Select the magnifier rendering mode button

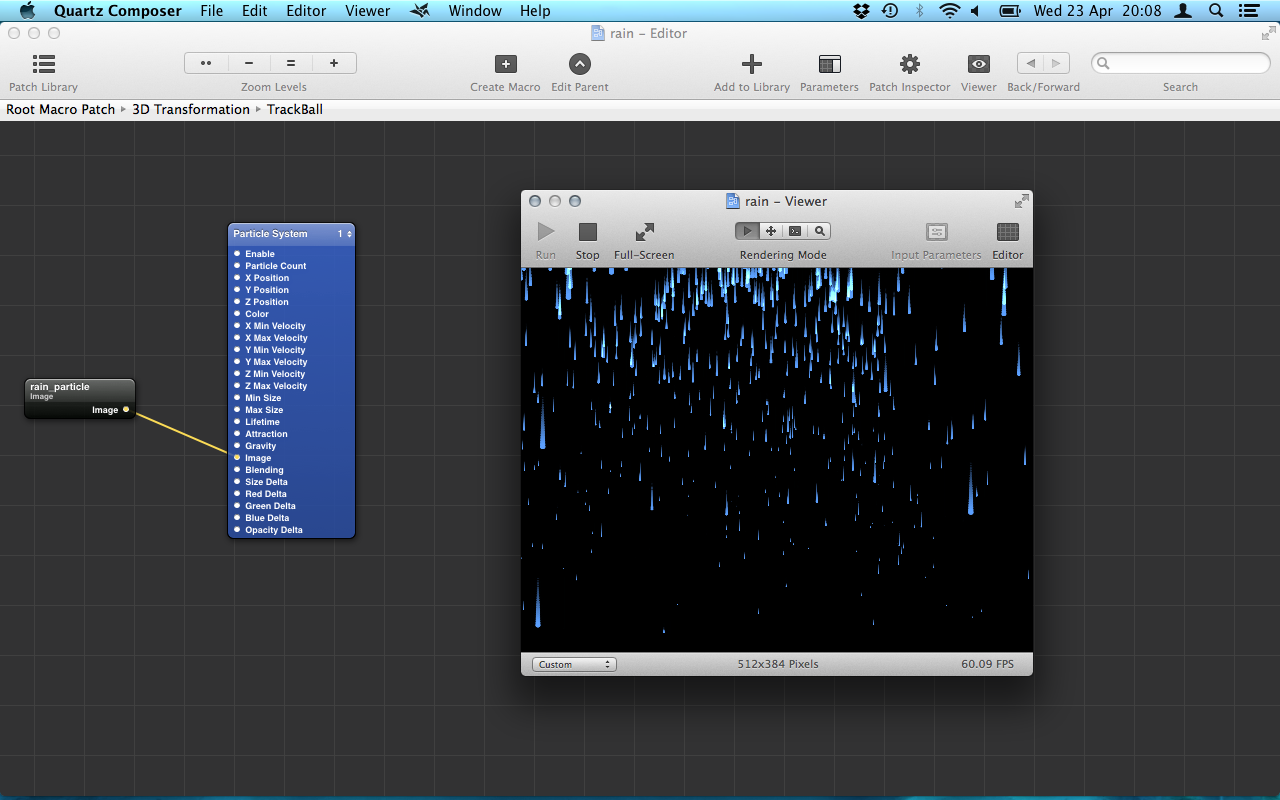(x=819, y=231)
